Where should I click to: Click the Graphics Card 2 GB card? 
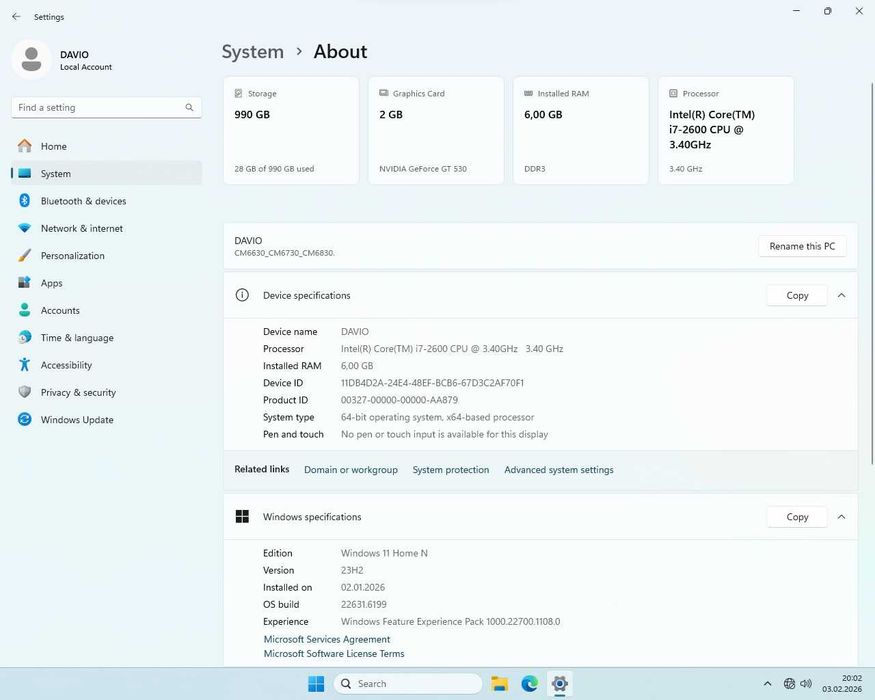(x=436, y=130)
